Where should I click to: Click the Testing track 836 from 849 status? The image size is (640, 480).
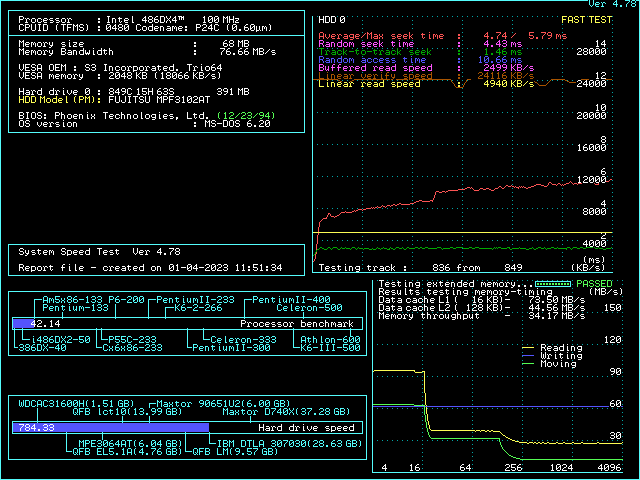click(x=420, y=268)
